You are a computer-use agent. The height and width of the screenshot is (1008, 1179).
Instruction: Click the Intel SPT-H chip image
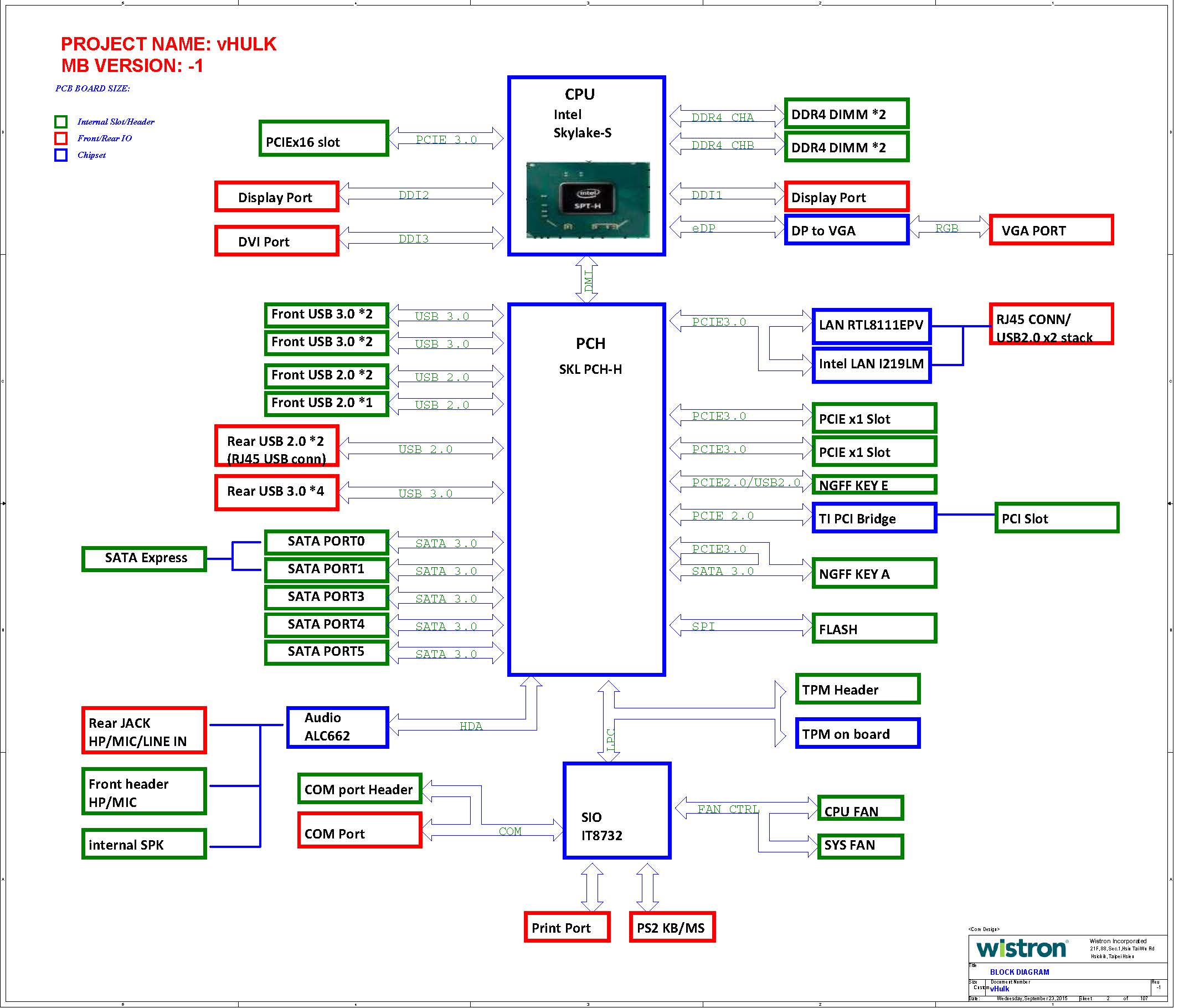click(x=588, y=200)
